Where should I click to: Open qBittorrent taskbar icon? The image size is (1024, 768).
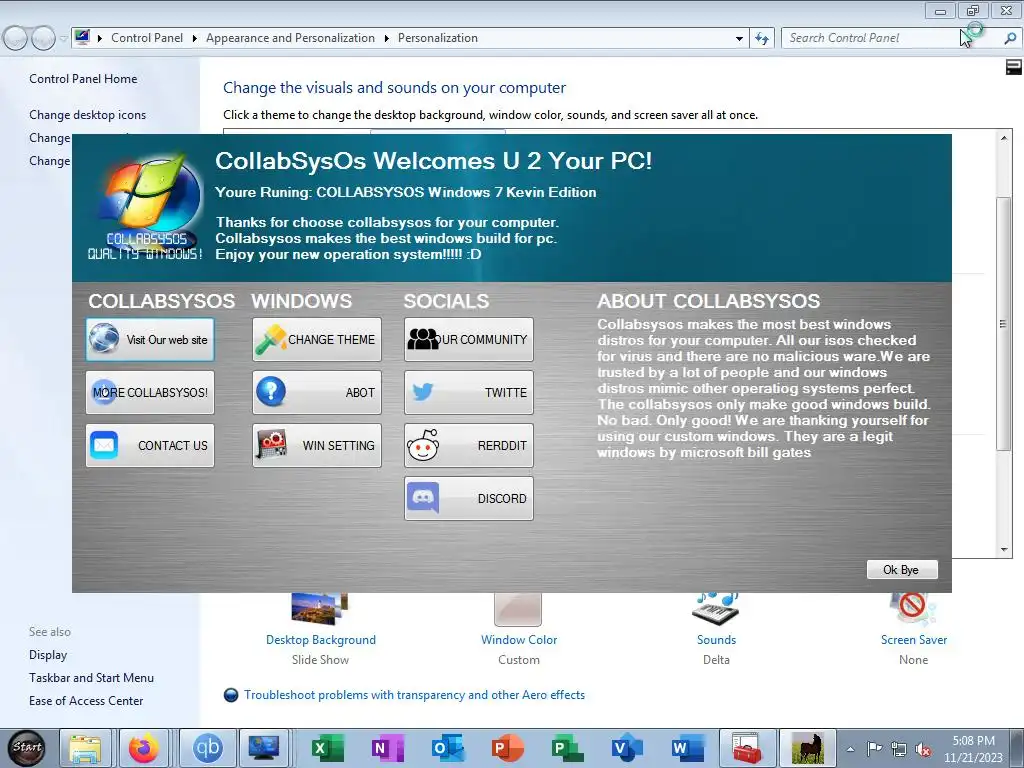208,748
